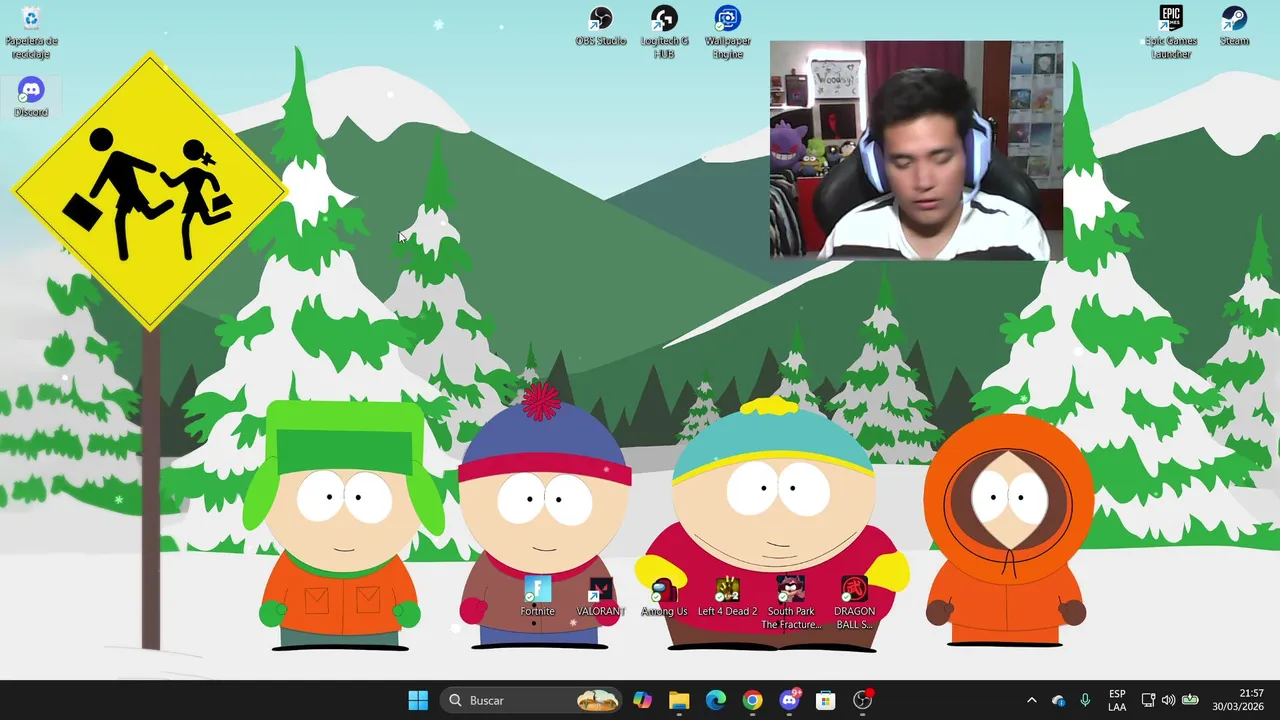
Task: Open OBS Studio from the taskbar
Action: (862, 700)
